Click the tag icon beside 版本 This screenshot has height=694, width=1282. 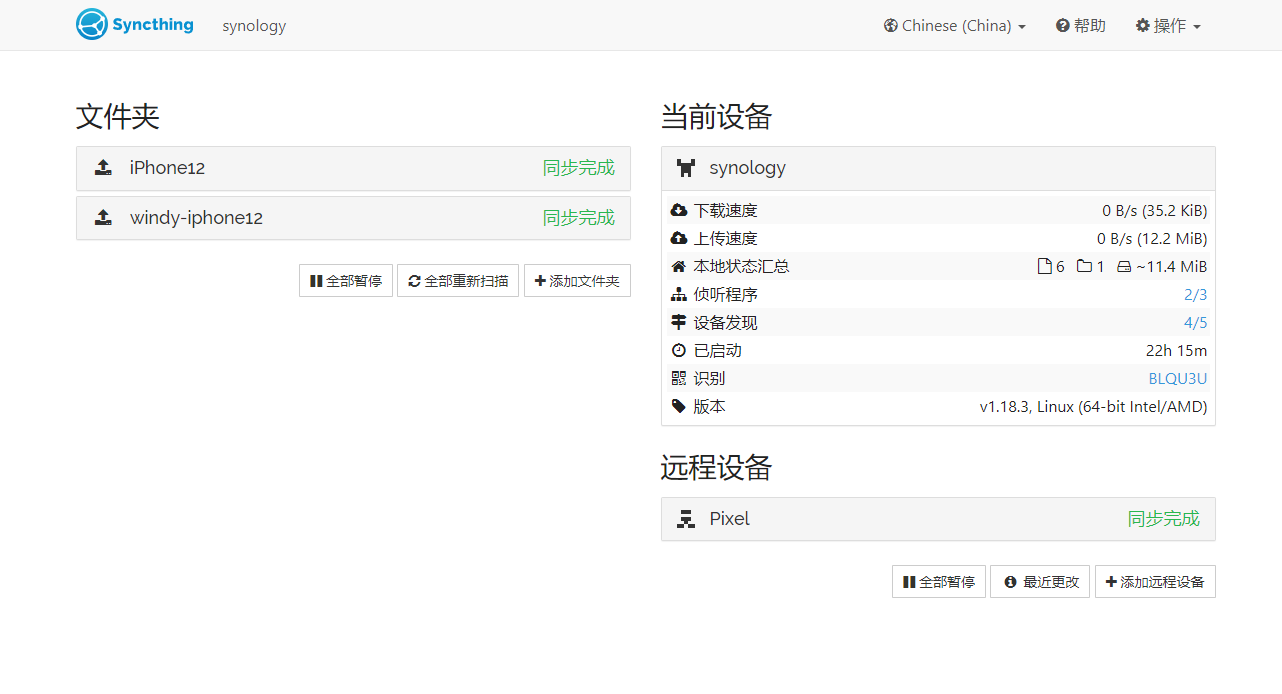pos(679,406)
